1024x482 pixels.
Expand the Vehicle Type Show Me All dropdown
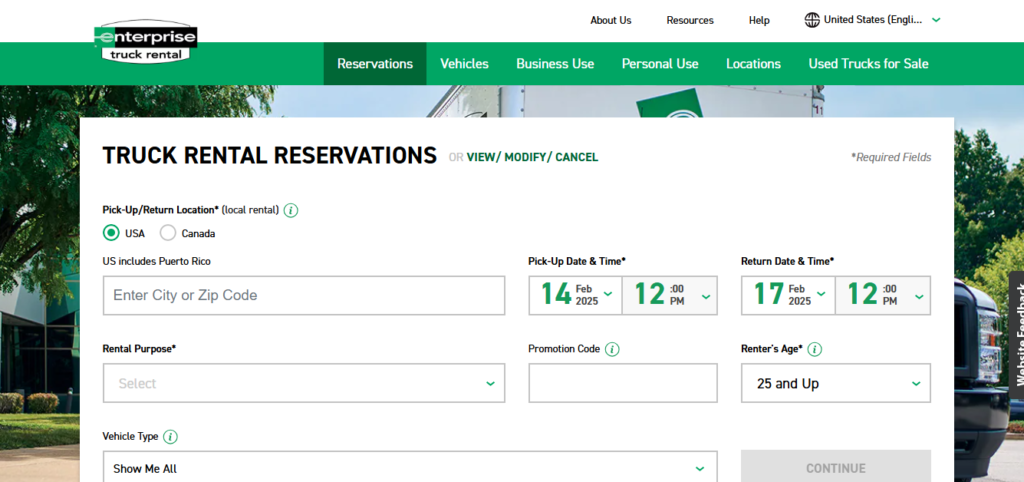pyautogui.click(x=410, y=468)
